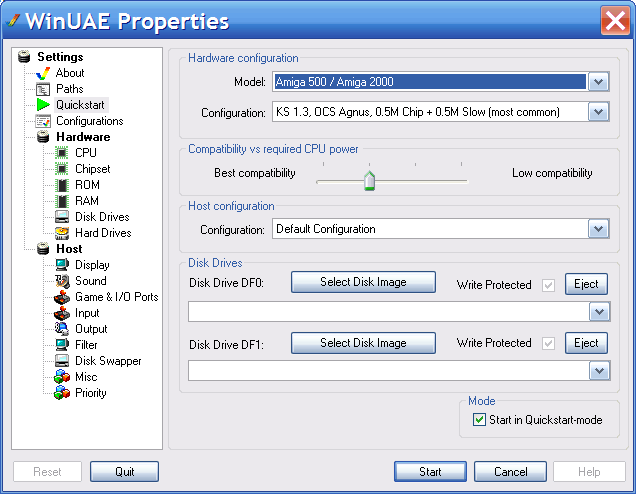Select the Hardware tree heading
This screenshot has height=494, width=636.
pos(83,137)
